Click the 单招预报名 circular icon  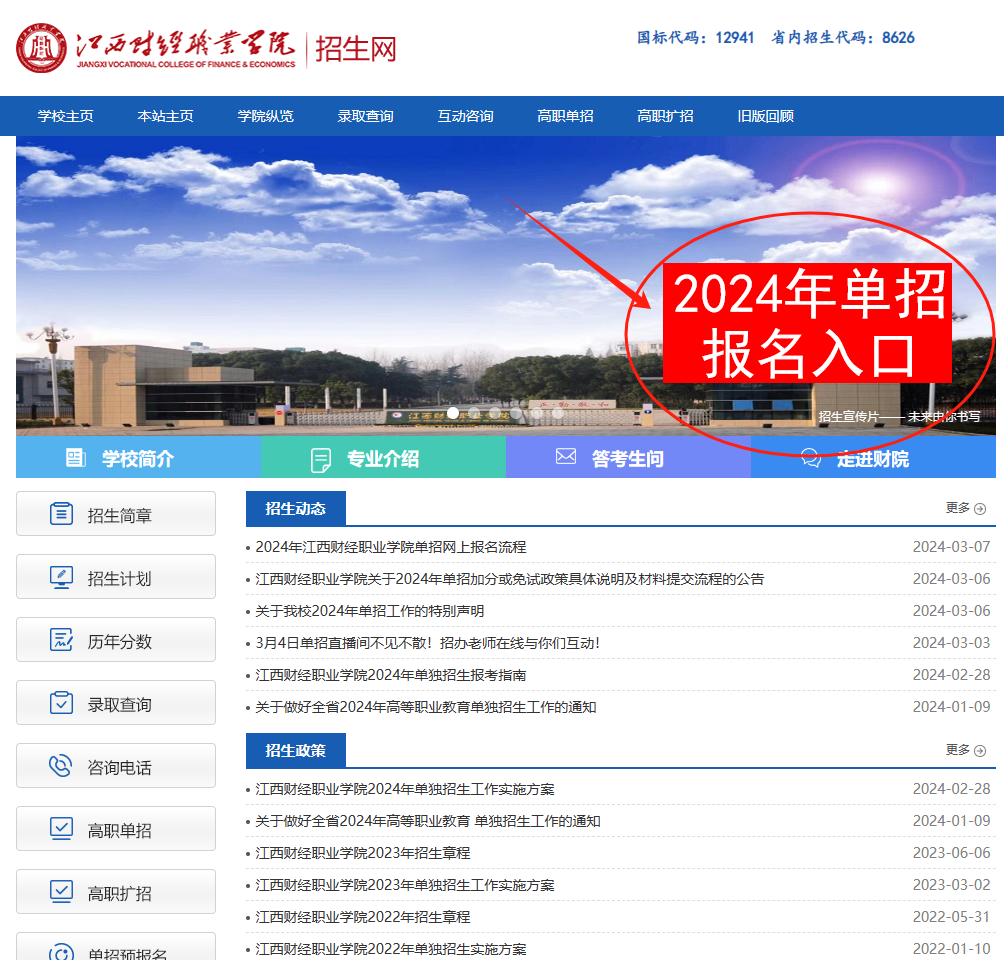[x=61, y=952]
